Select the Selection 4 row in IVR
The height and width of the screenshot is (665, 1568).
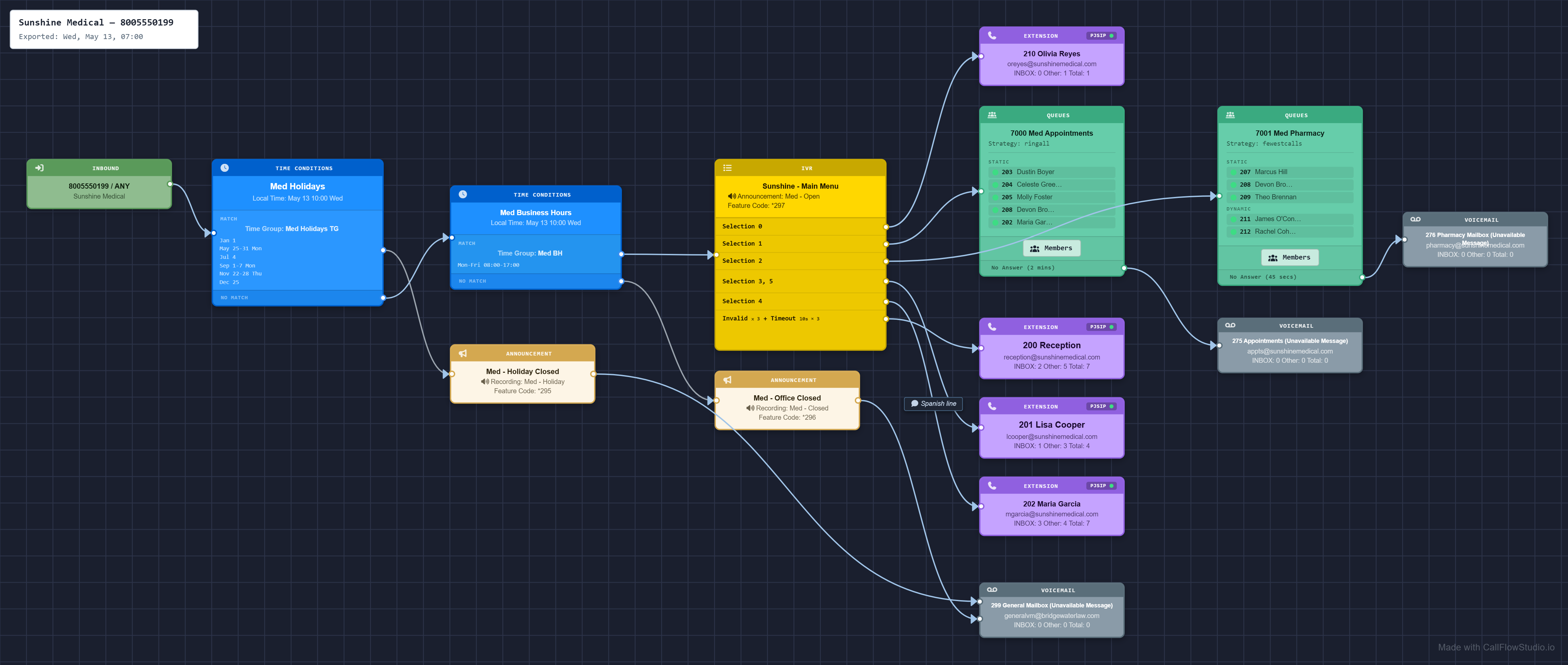800,302
